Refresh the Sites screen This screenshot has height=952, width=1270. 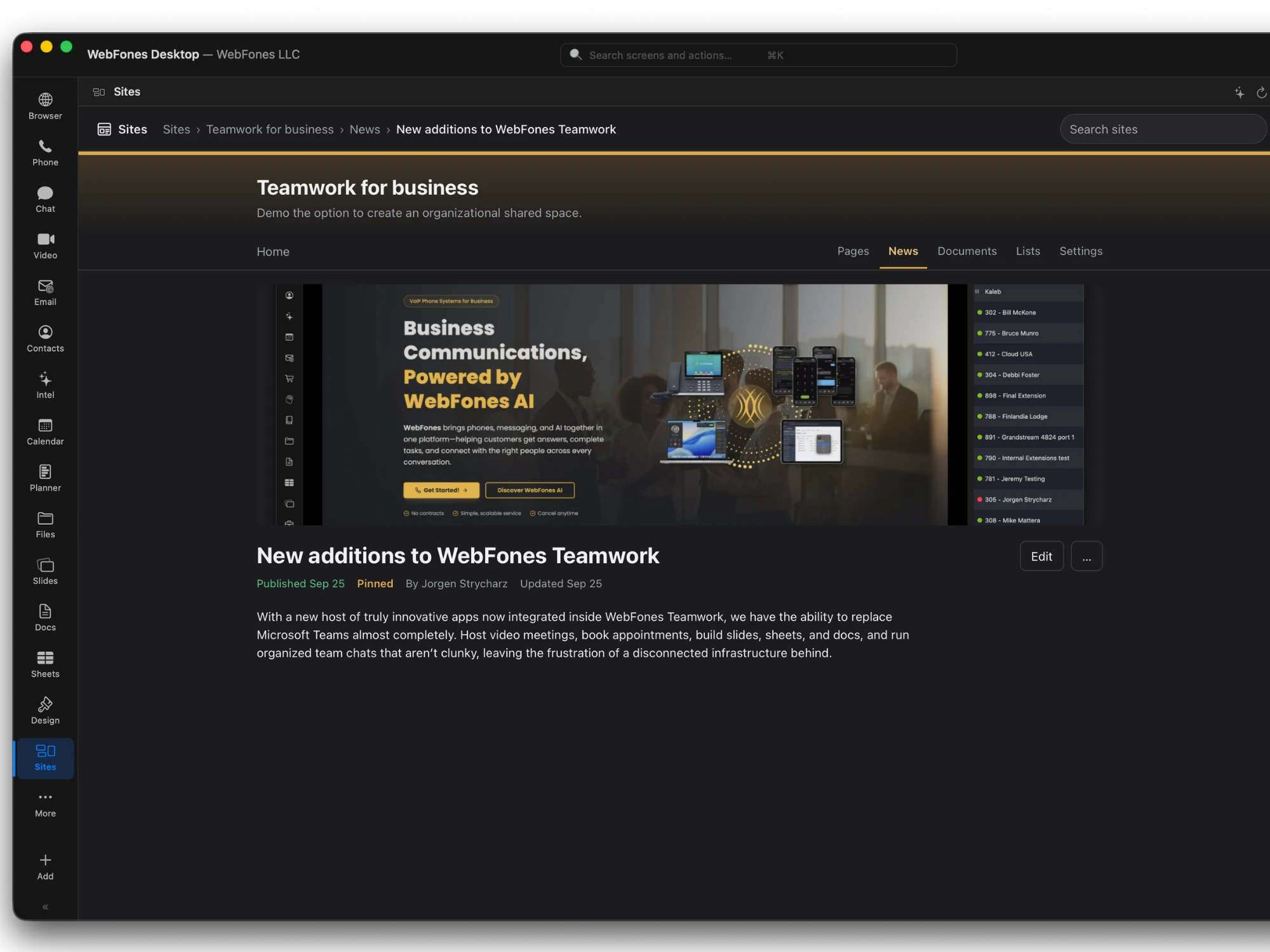click(1261, 93)
